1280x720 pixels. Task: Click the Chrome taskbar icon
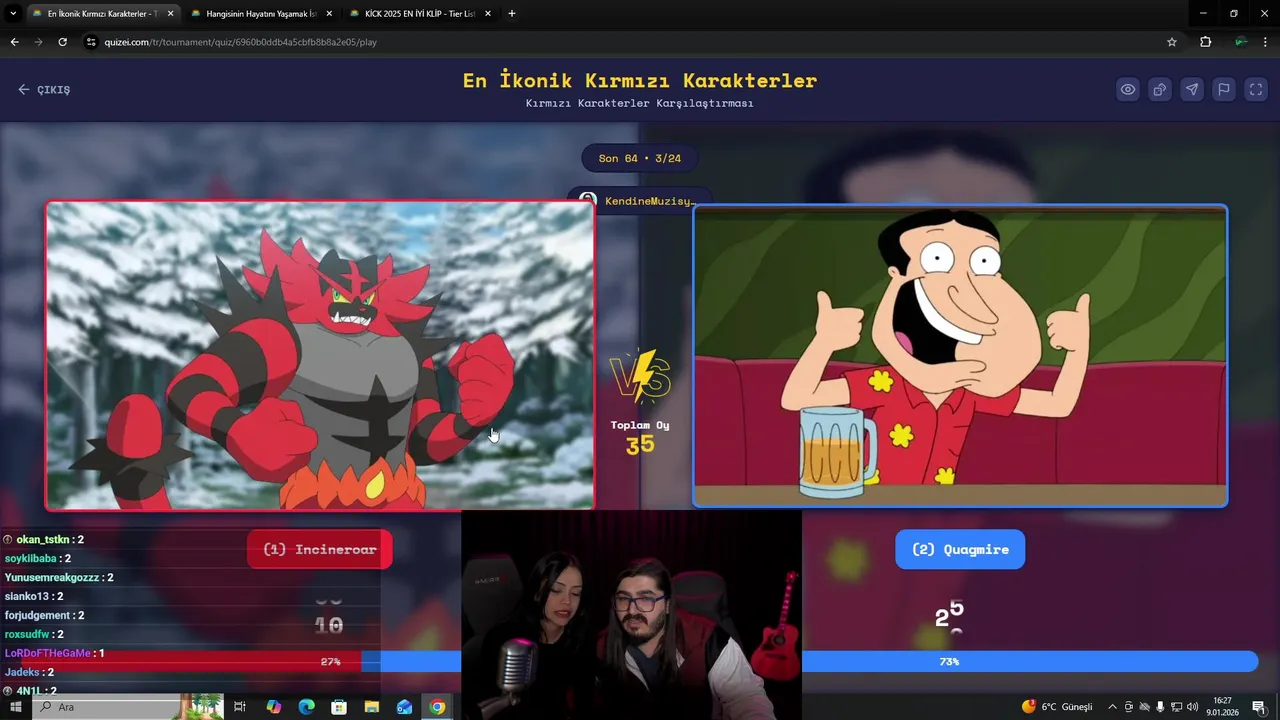437,707
